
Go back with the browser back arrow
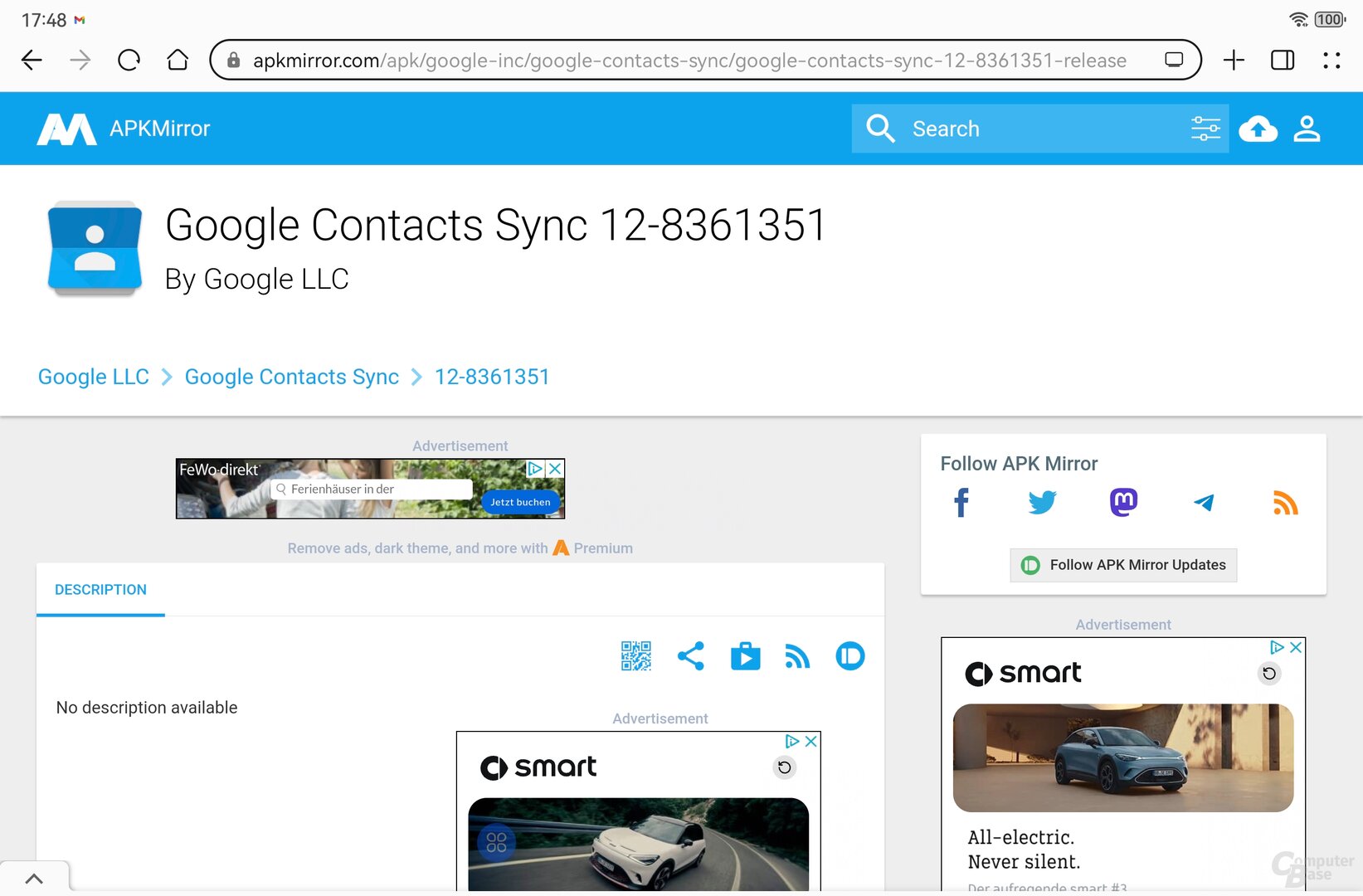32,60
